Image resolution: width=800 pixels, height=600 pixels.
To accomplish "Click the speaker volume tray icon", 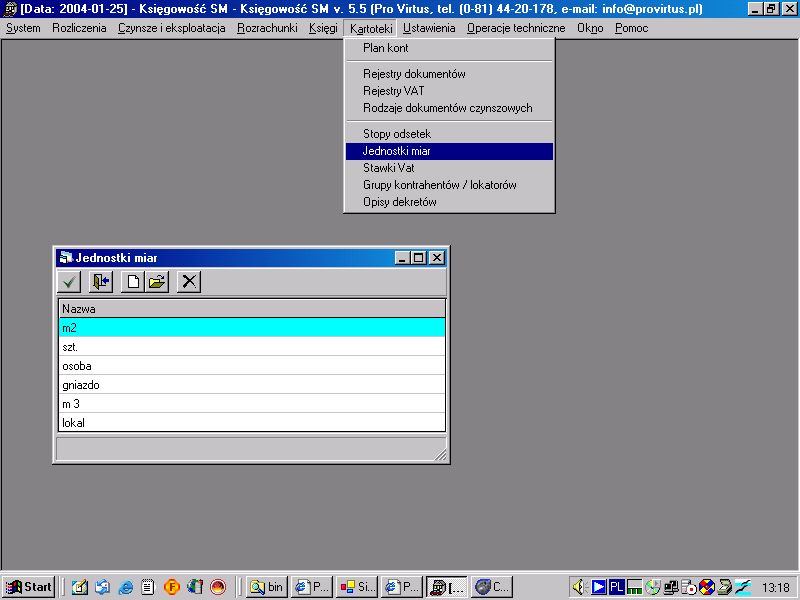I will (579, 587).
